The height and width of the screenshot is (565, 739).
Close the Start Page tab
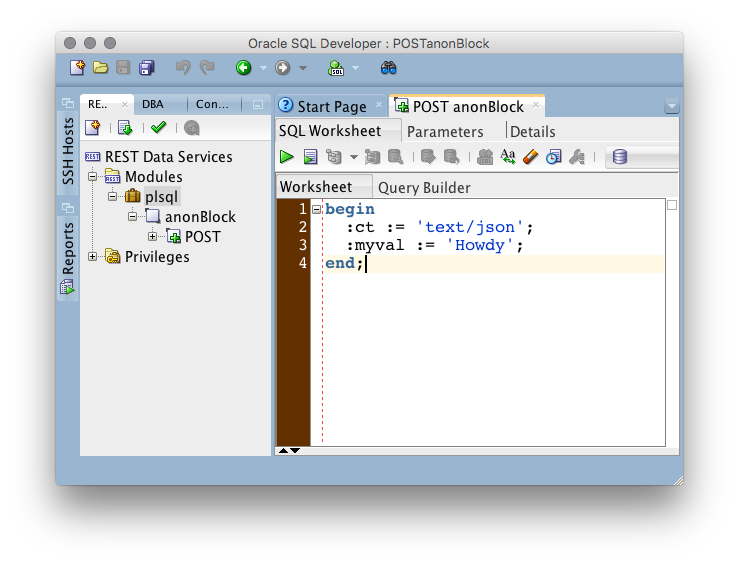(x=379, y=105)
